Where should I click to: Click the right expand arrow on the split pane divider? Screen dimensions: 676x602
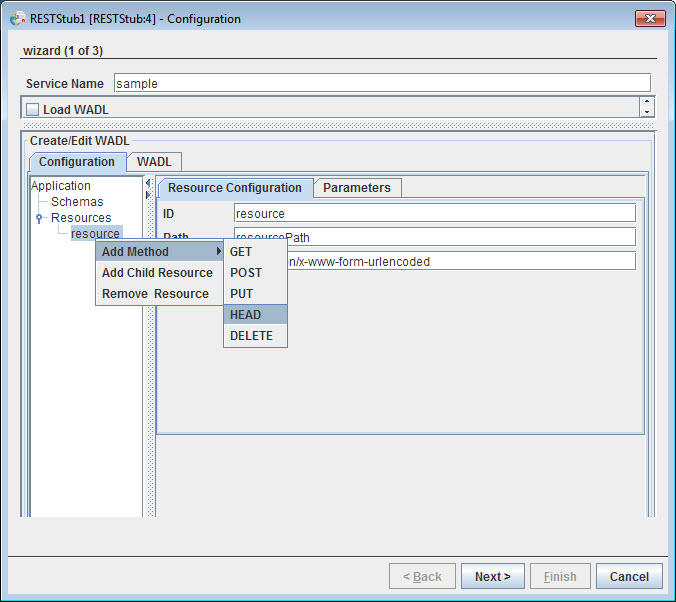(x=148, y=195)
